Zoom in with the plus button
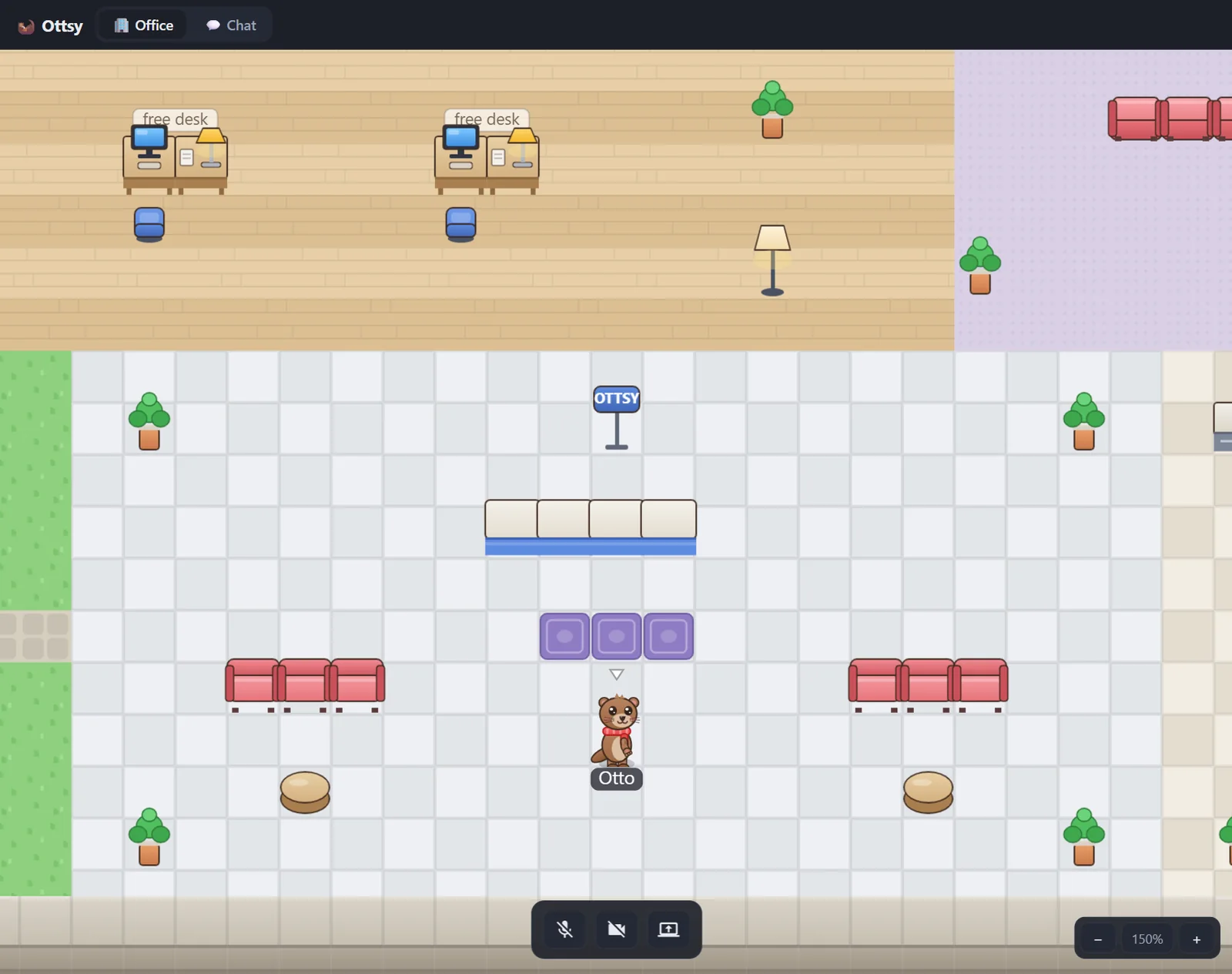The width and height of the screenshot is (1232, 974). coord(1197,939)
